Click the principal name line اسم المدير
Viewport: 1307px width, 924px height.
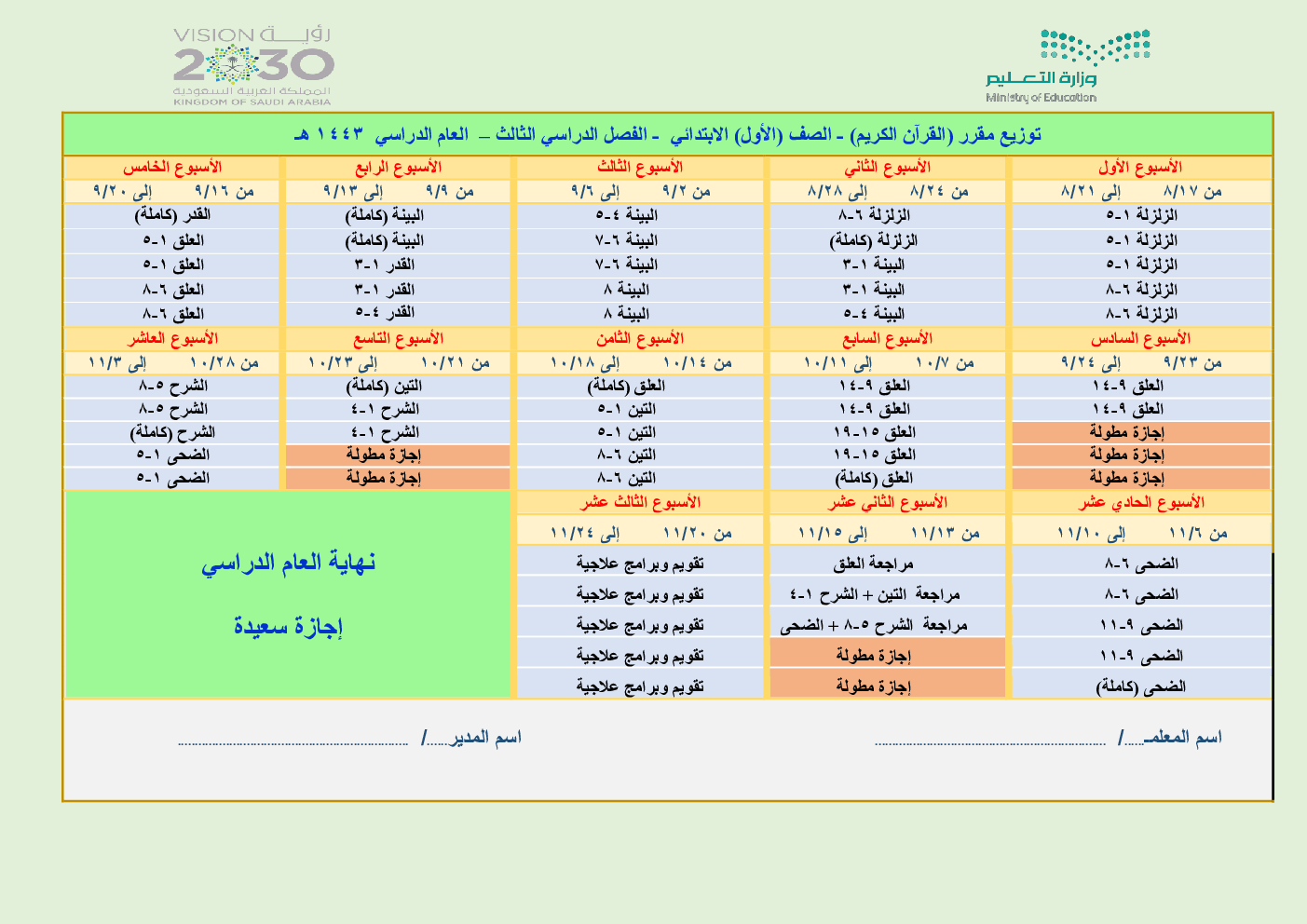(x=349, y=739)
